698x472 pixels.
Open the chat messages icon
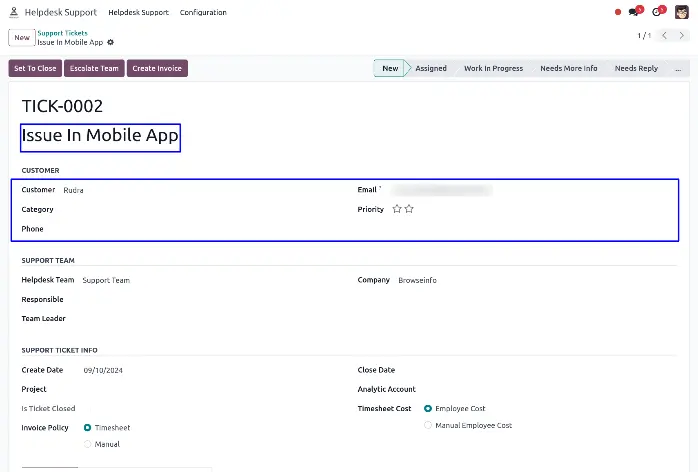pos(635,12)
